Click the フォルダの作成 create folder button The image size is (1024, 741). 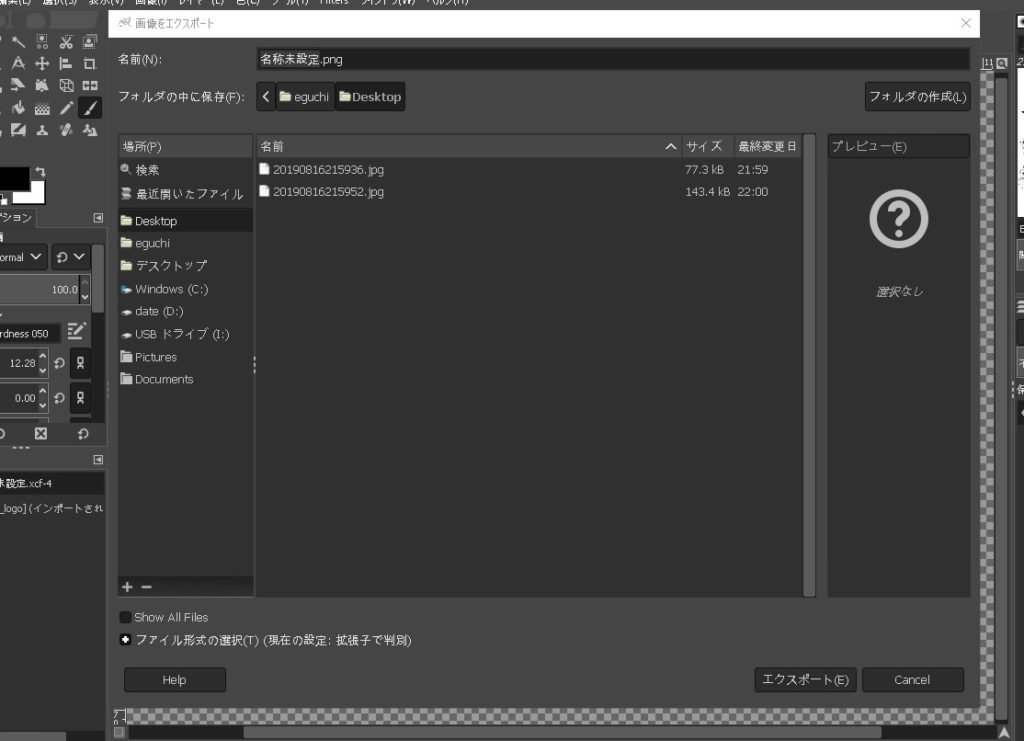(x=917, y=97)
